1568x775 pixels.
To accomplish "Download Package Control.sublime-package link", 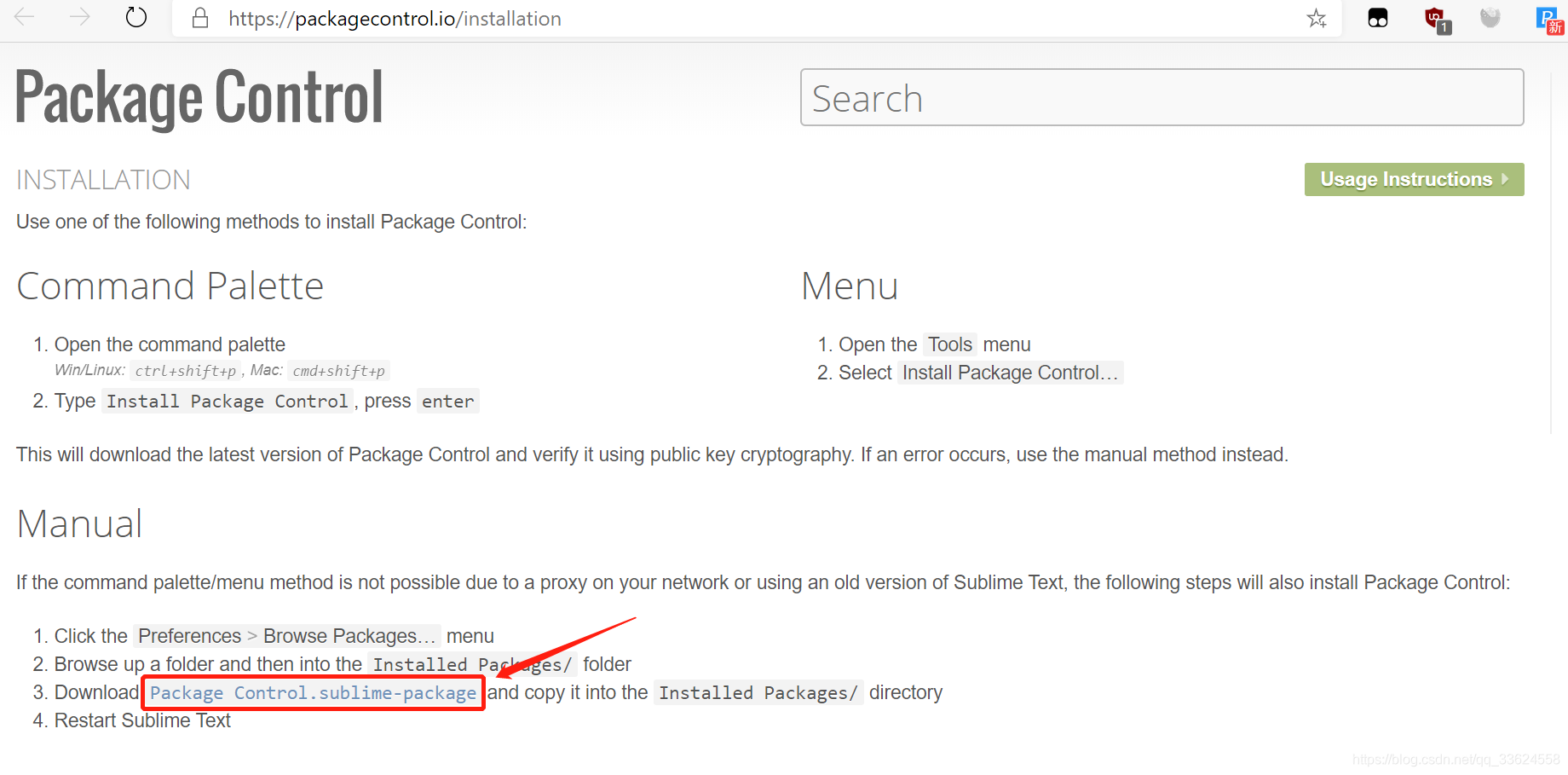I will pos(313,692).
